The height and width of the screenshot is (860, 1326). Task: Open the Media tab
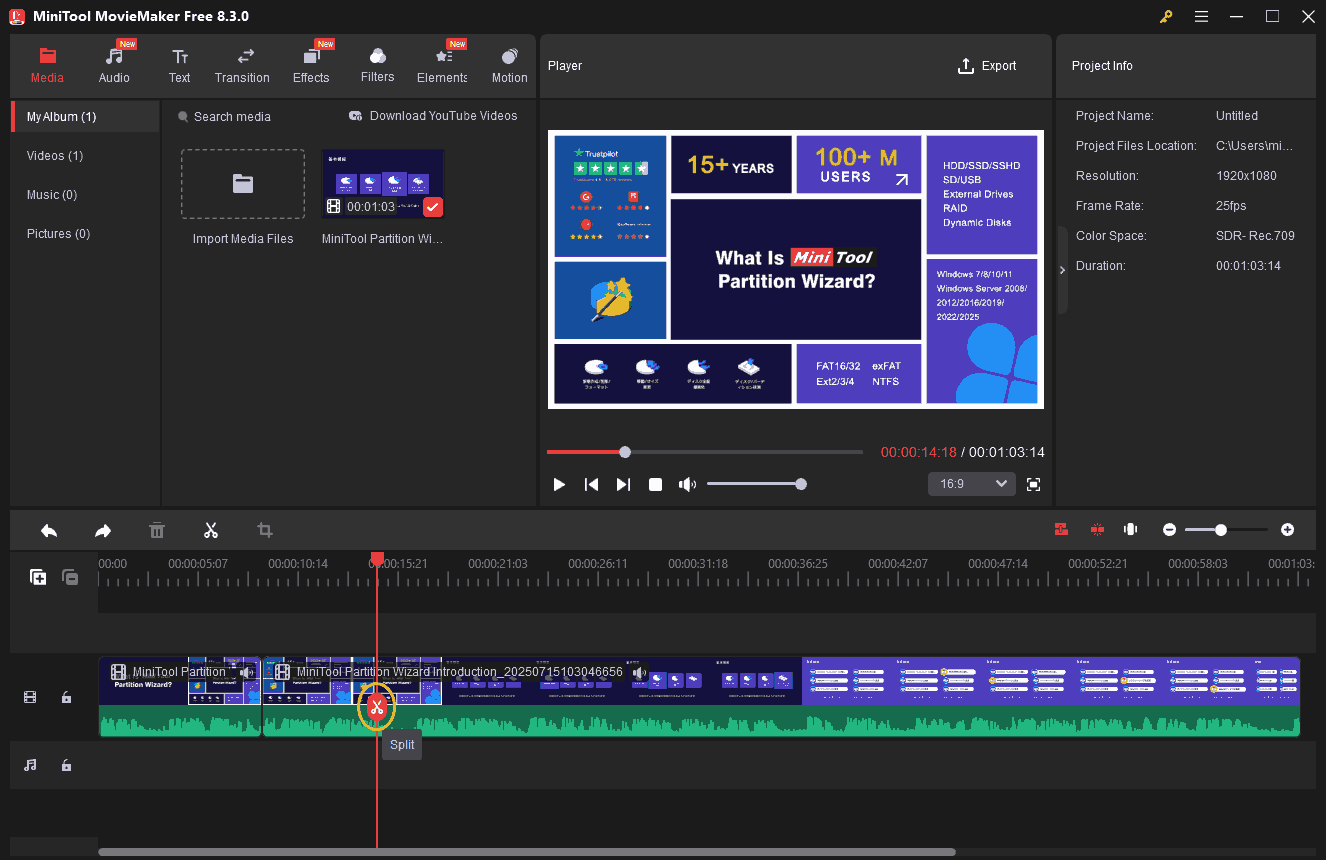[x=47, y=66]
